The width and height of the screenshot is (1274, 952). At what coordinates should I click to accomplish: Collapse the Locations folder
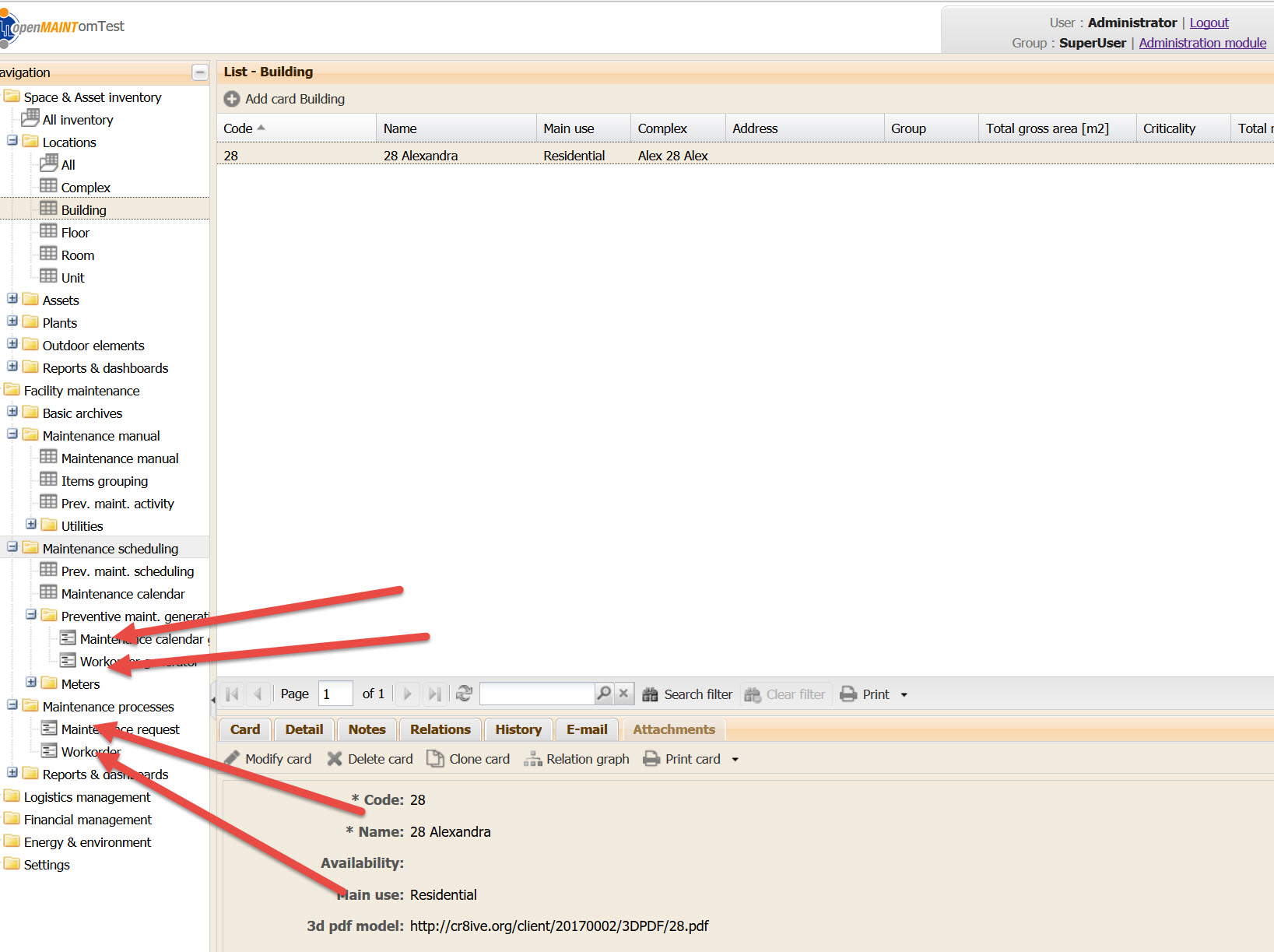pyautogui.click(x=12, y=141)
